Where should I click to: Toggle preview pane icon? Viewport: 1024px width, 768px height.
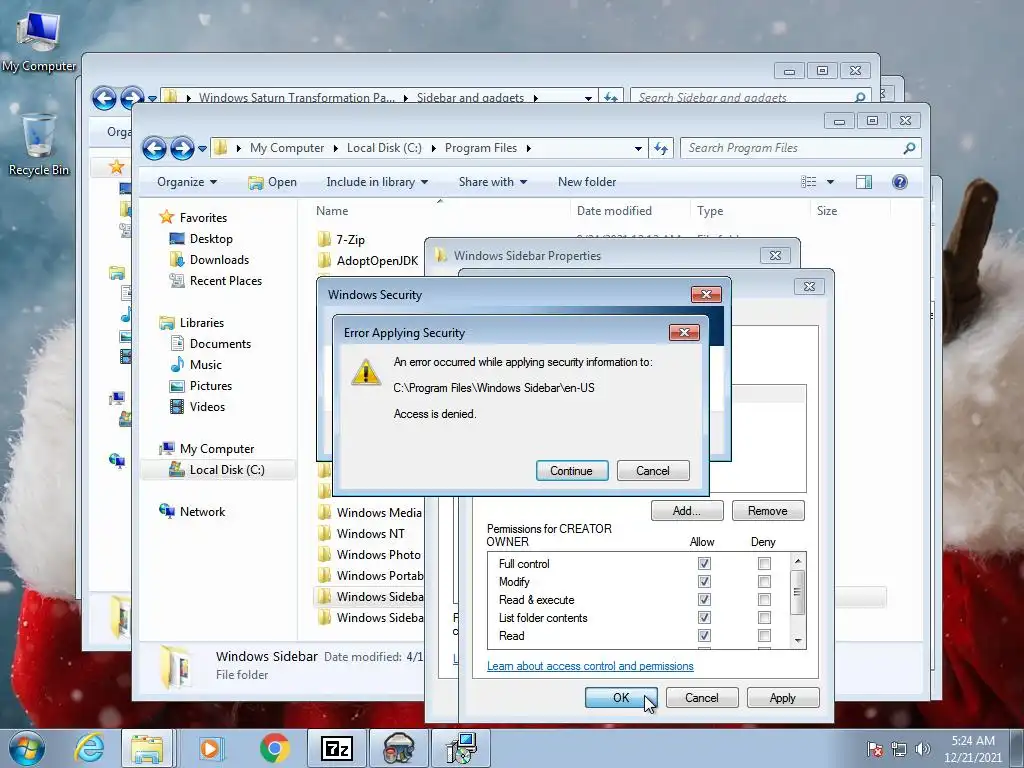click(863, 182)
